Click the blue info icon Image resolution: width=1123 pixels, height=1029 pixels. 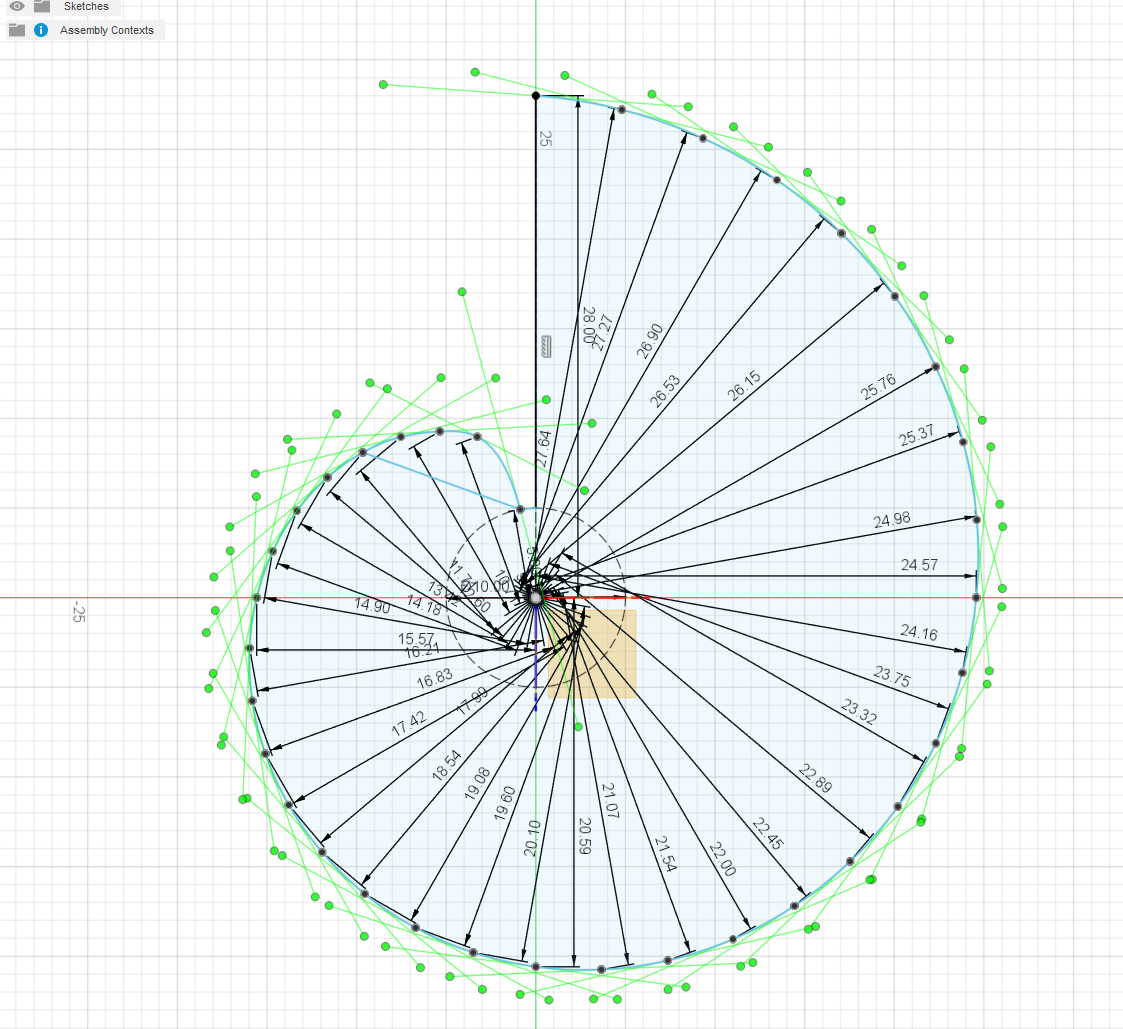[41, 30]
